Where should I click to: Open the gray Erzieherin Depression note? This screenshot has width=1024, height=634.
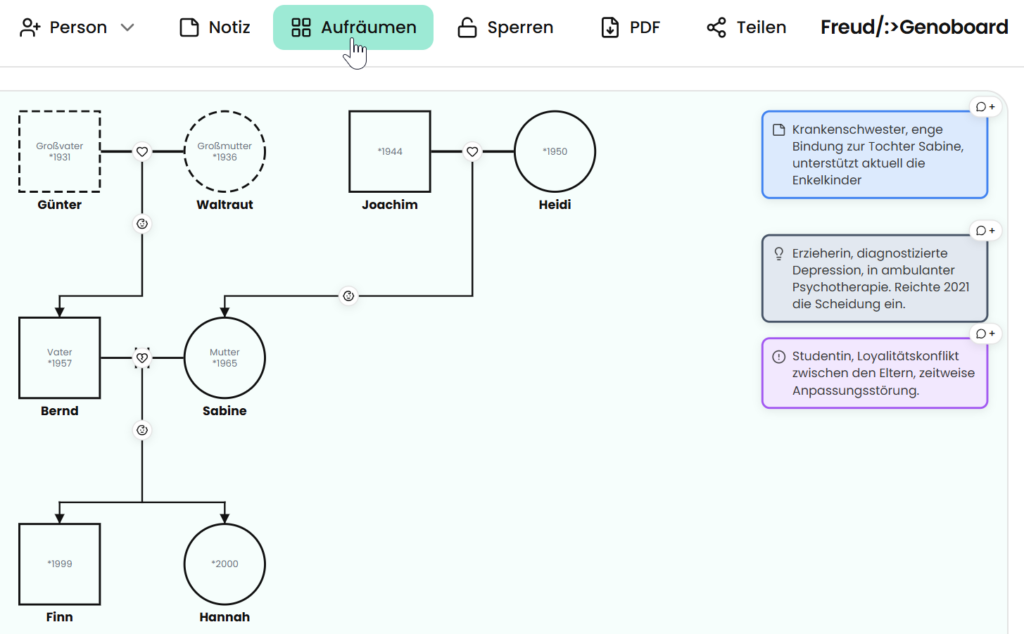874,279
